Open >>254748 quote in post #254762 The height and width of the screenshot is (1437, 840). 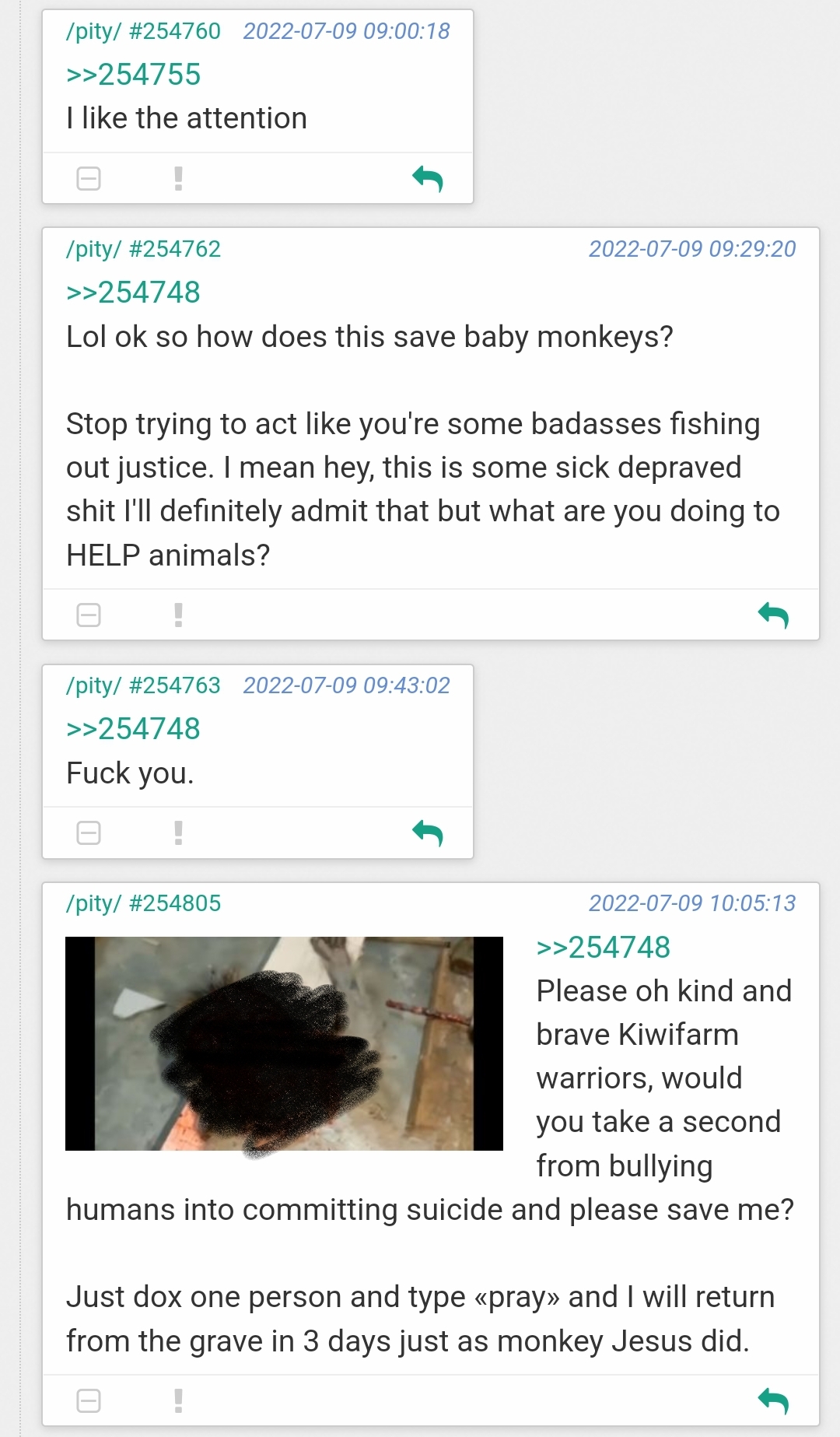133,293
